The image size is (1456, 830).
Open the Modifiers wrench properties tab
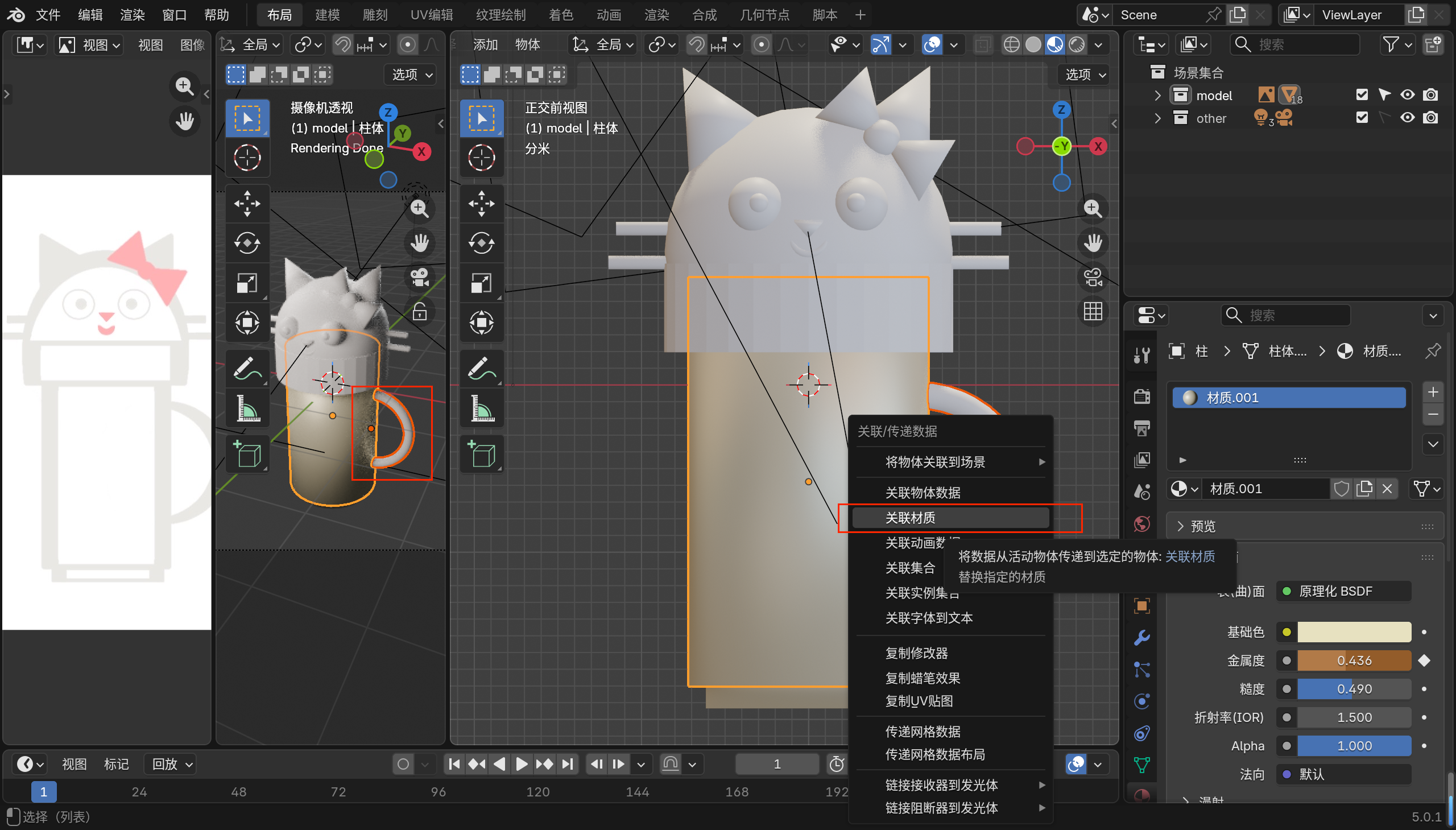point(1141,637)
